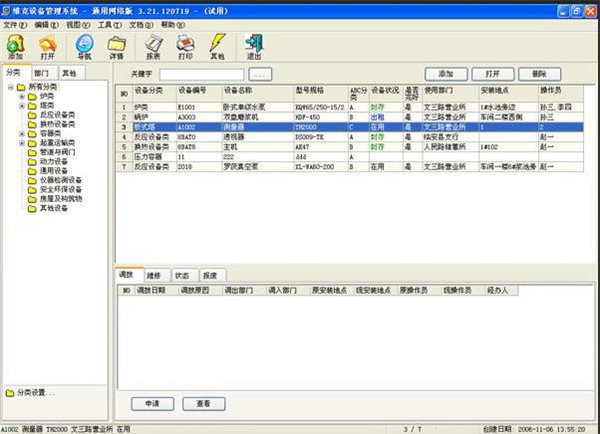The width and height of the screenshot is (600, 434).
Task: Click the ellipsis search button beside keyword field
Action: point(260,74)
